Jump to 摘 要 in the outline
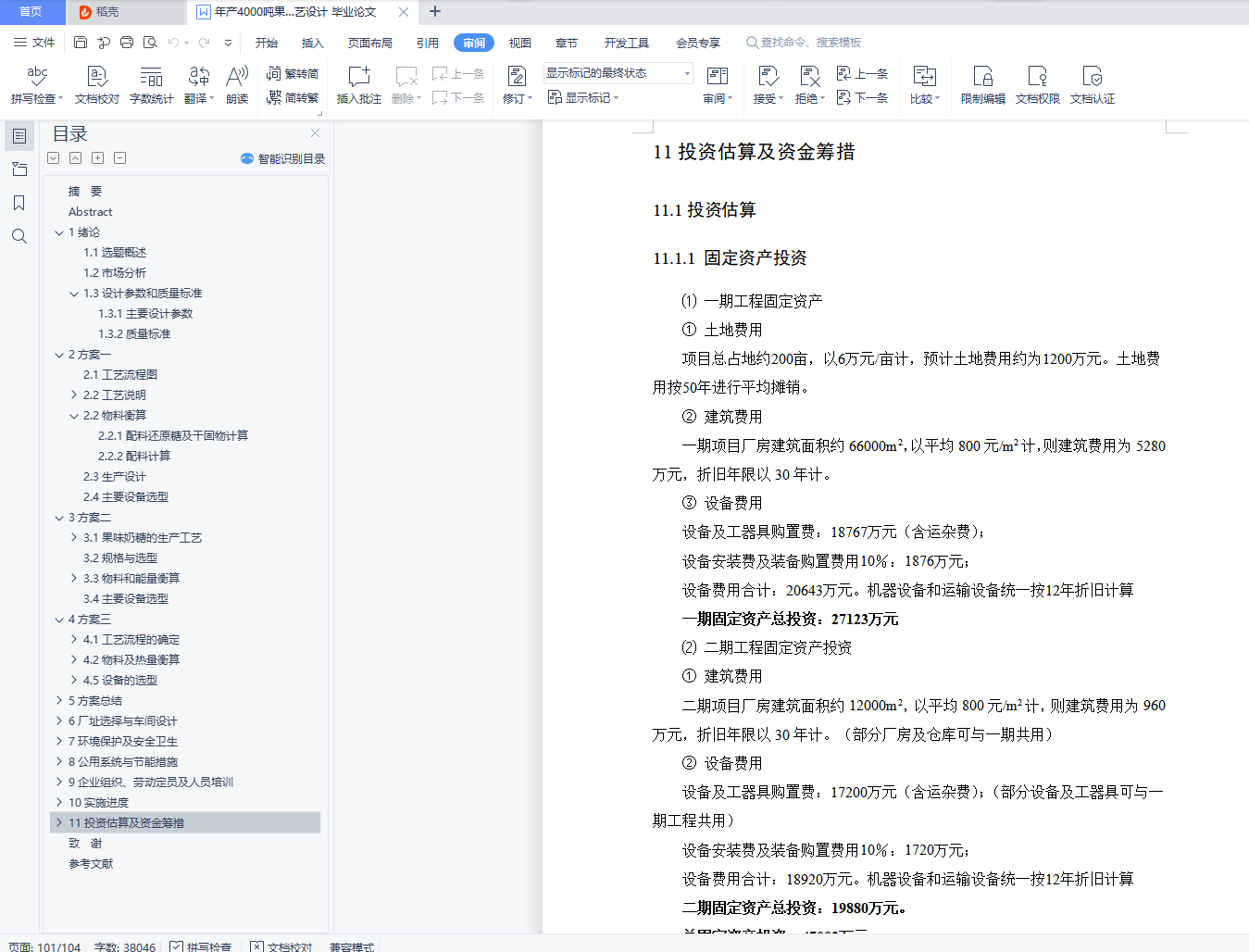The width and height of the screenshot is (1249, 952). pyautogui.click(x=85, y=192)
